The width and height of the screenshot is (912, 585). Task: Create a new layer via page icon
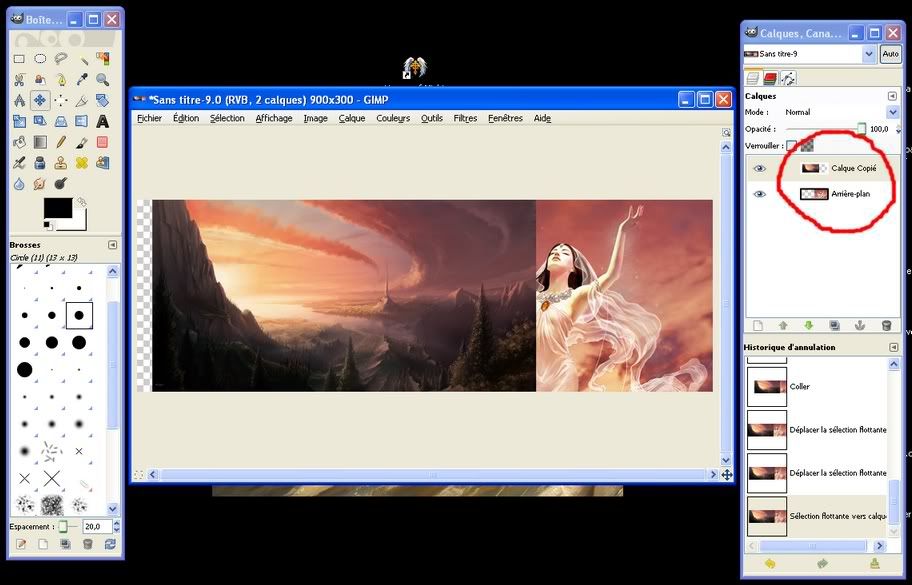pyautogui.click(x=758, y=326)
